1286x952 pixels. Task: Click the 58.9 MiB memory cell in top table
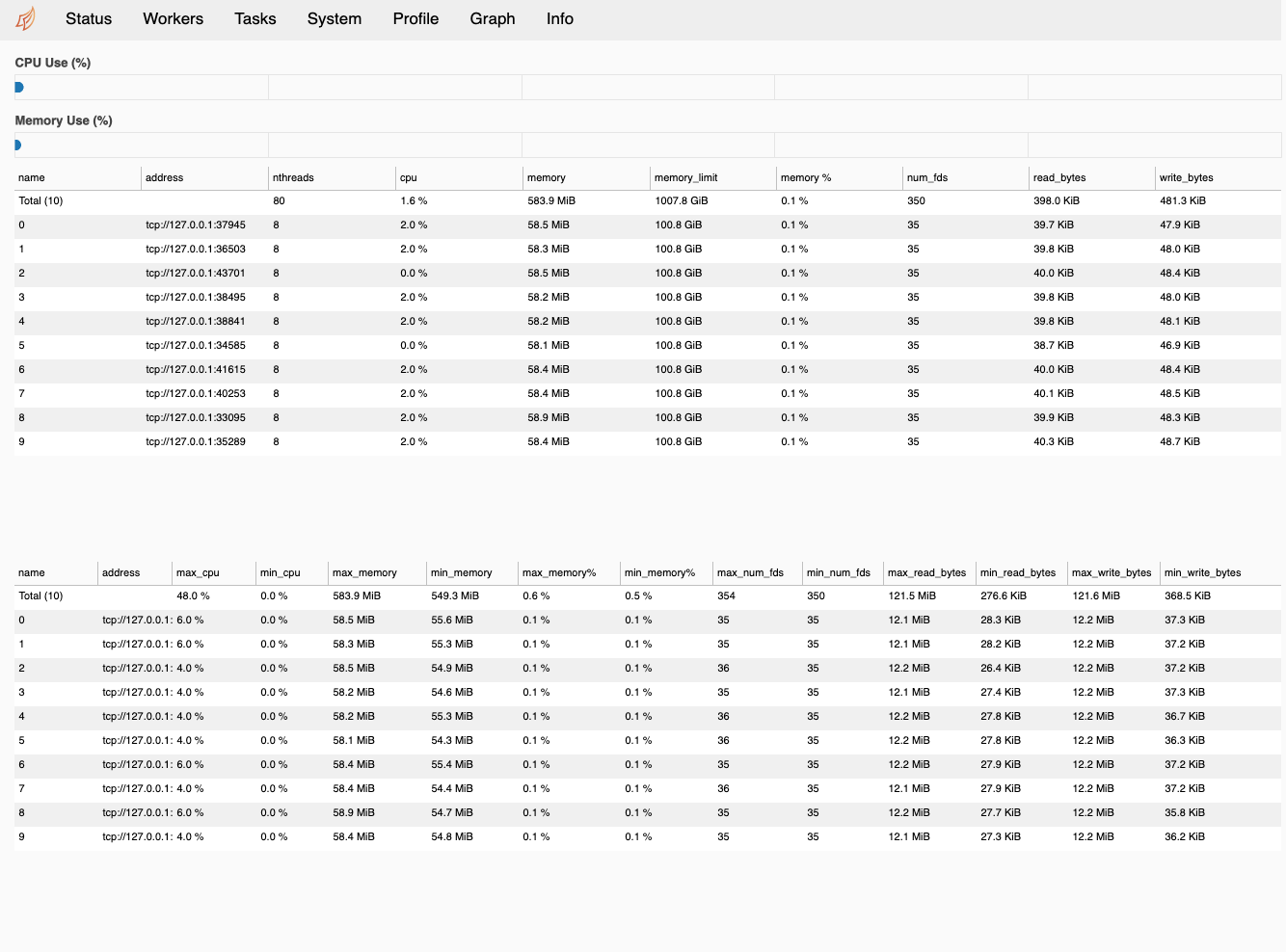549,417
